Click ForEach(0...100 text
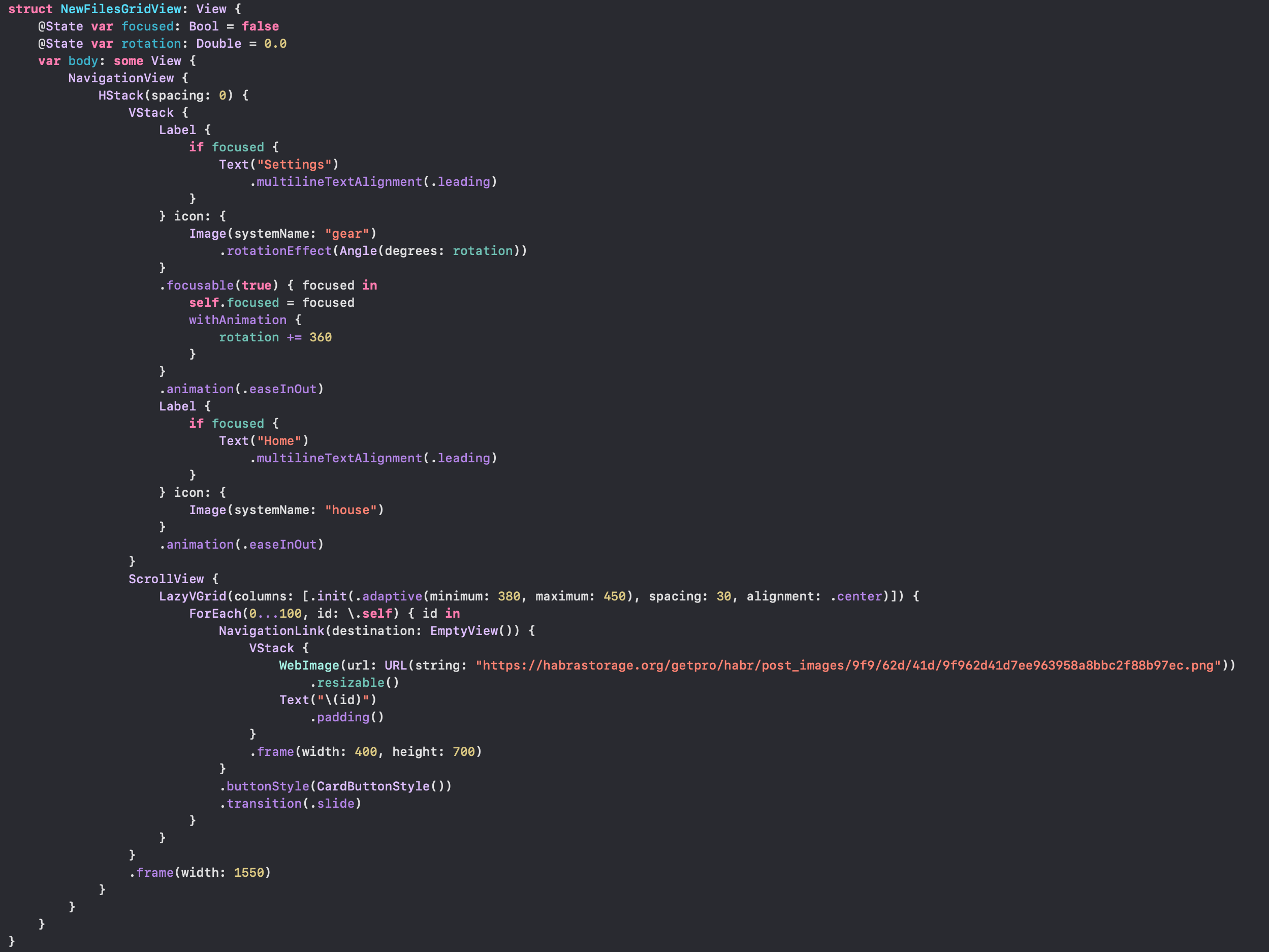 pos(245,614)
